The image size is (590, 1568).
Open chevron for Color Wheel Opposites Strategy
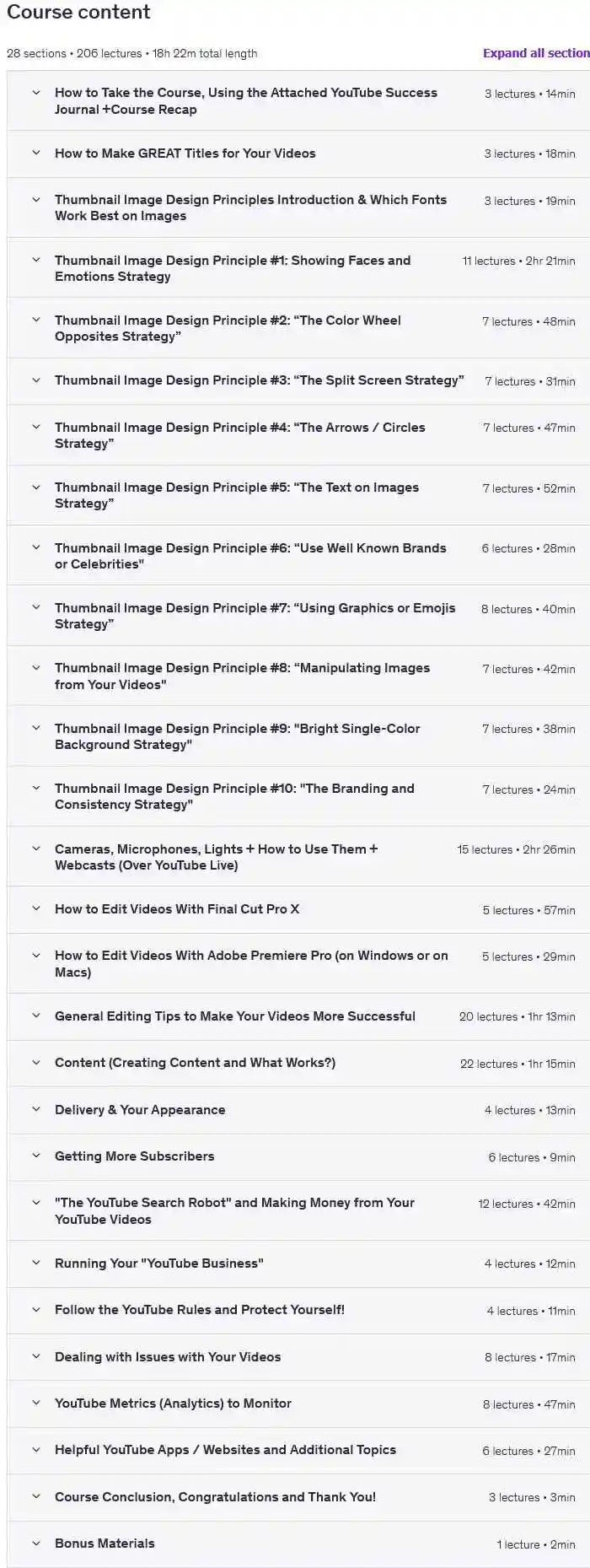pos(36,321)
